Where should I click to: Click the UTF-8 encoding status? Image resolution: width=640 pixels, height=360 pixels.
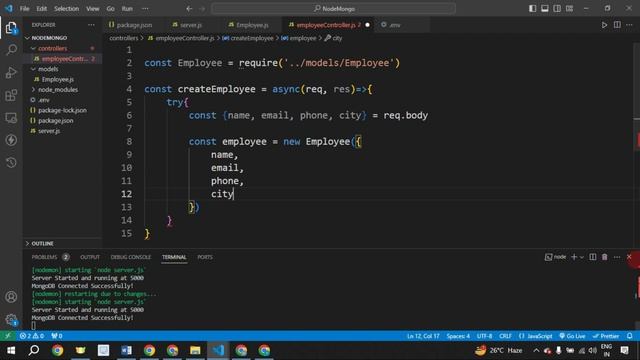(484, 336)
